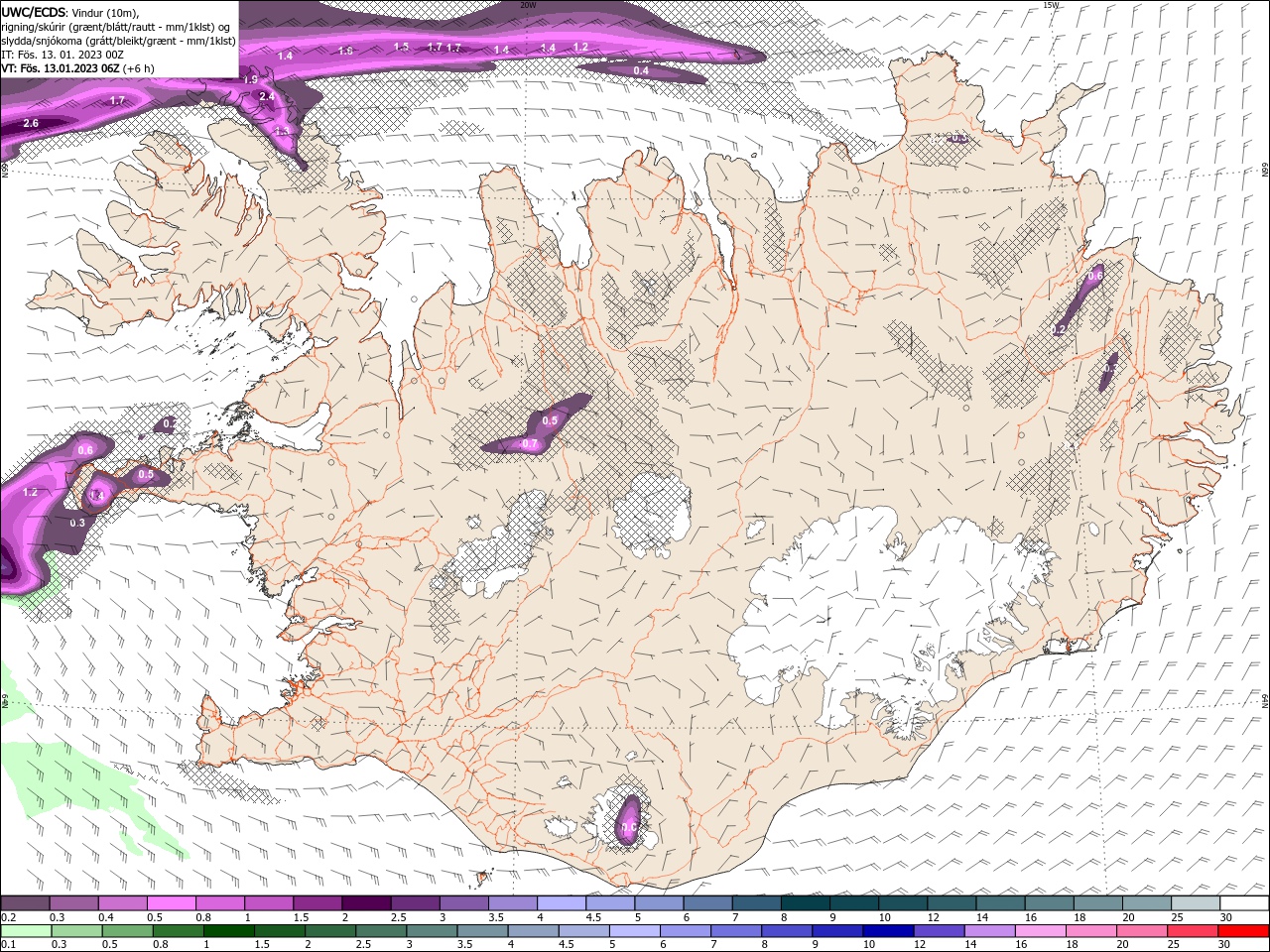This screenshot has width=1270, height=952.
Task: Click the 0.2 label on the top legend scale
Action: click(x=8, y=917)
